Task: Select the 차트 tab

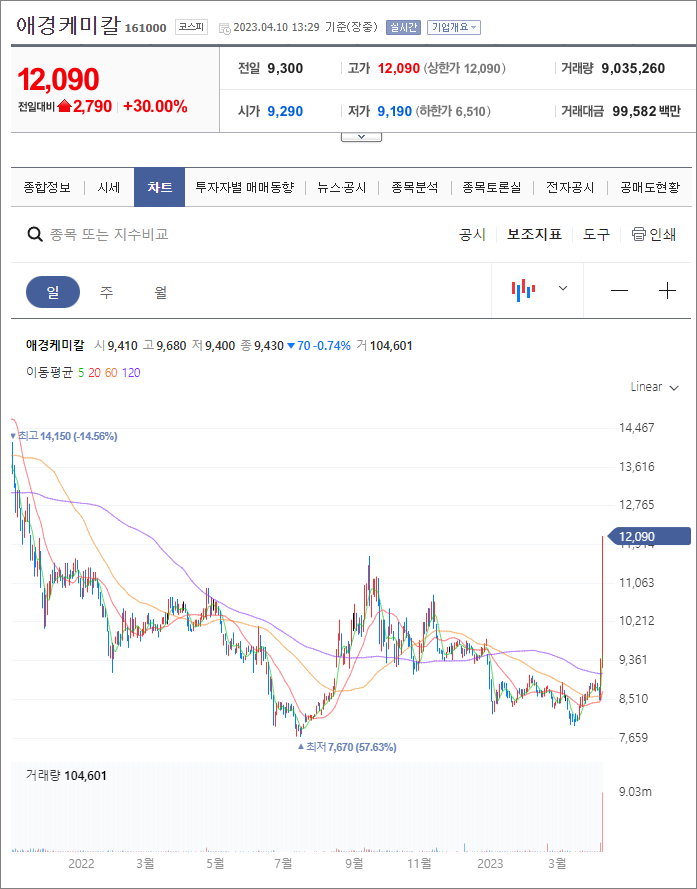Action: (x=159, y=187)
